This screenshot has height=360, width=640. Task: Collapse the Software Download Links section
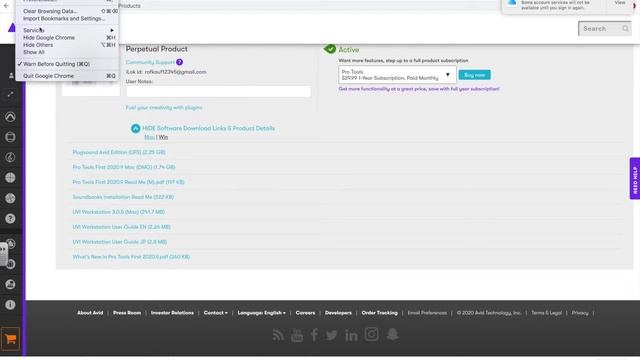click(136, 129)
